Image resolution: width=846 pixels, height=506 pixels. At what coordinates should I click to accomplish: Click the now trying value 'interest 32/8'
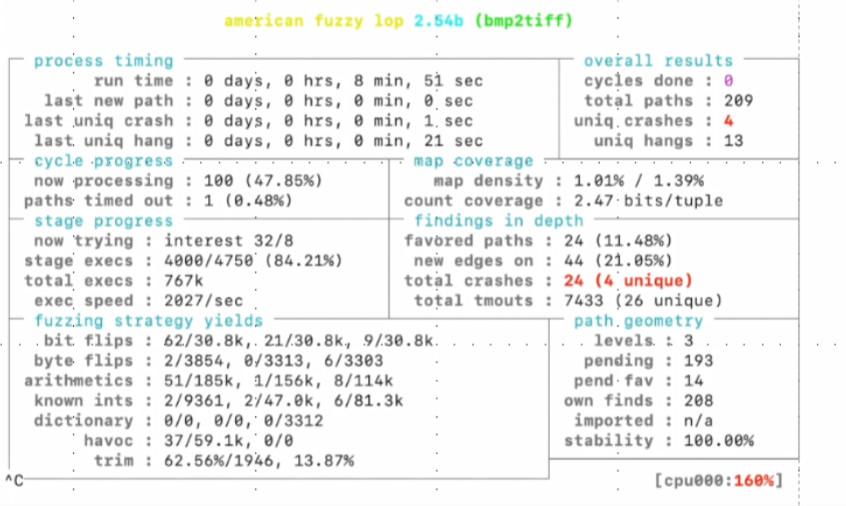tap(229, 241)
